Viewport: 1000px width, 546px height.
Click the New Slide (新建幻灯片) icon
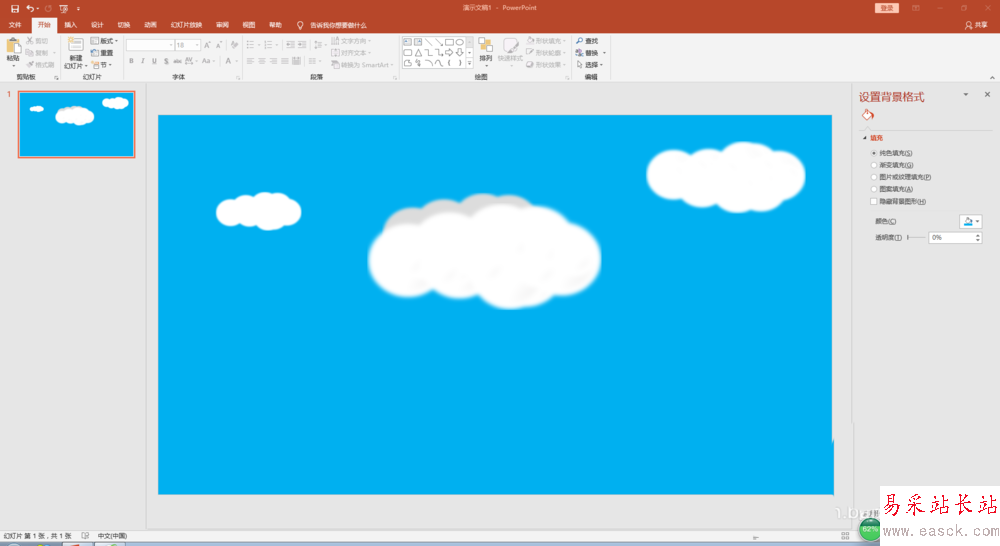coord(76,45)
